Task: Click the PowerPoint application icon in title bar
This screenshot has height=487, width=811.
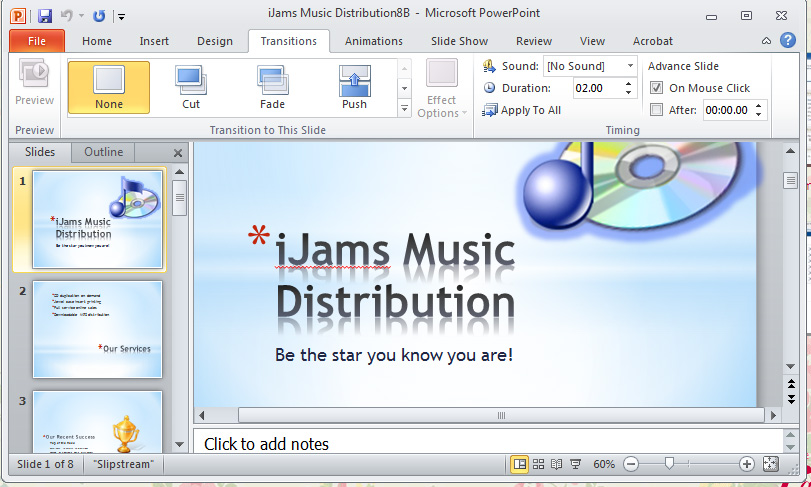Action: coord(18,16)
